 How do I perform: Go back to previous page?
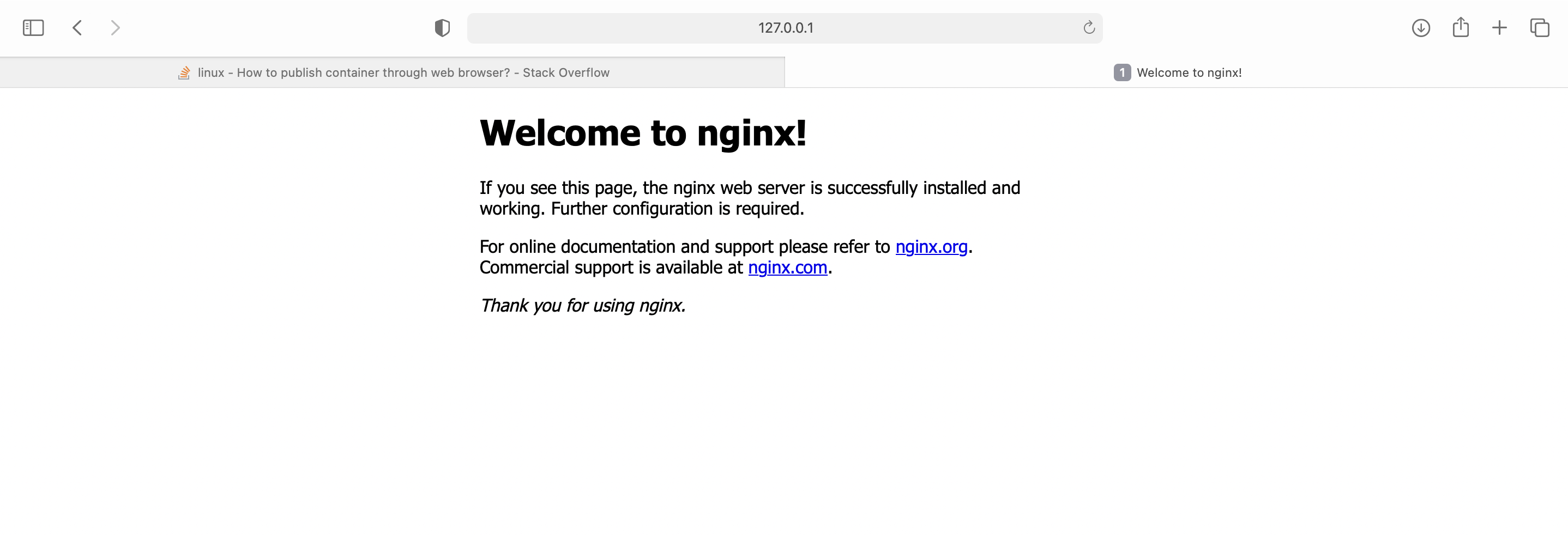77,28
